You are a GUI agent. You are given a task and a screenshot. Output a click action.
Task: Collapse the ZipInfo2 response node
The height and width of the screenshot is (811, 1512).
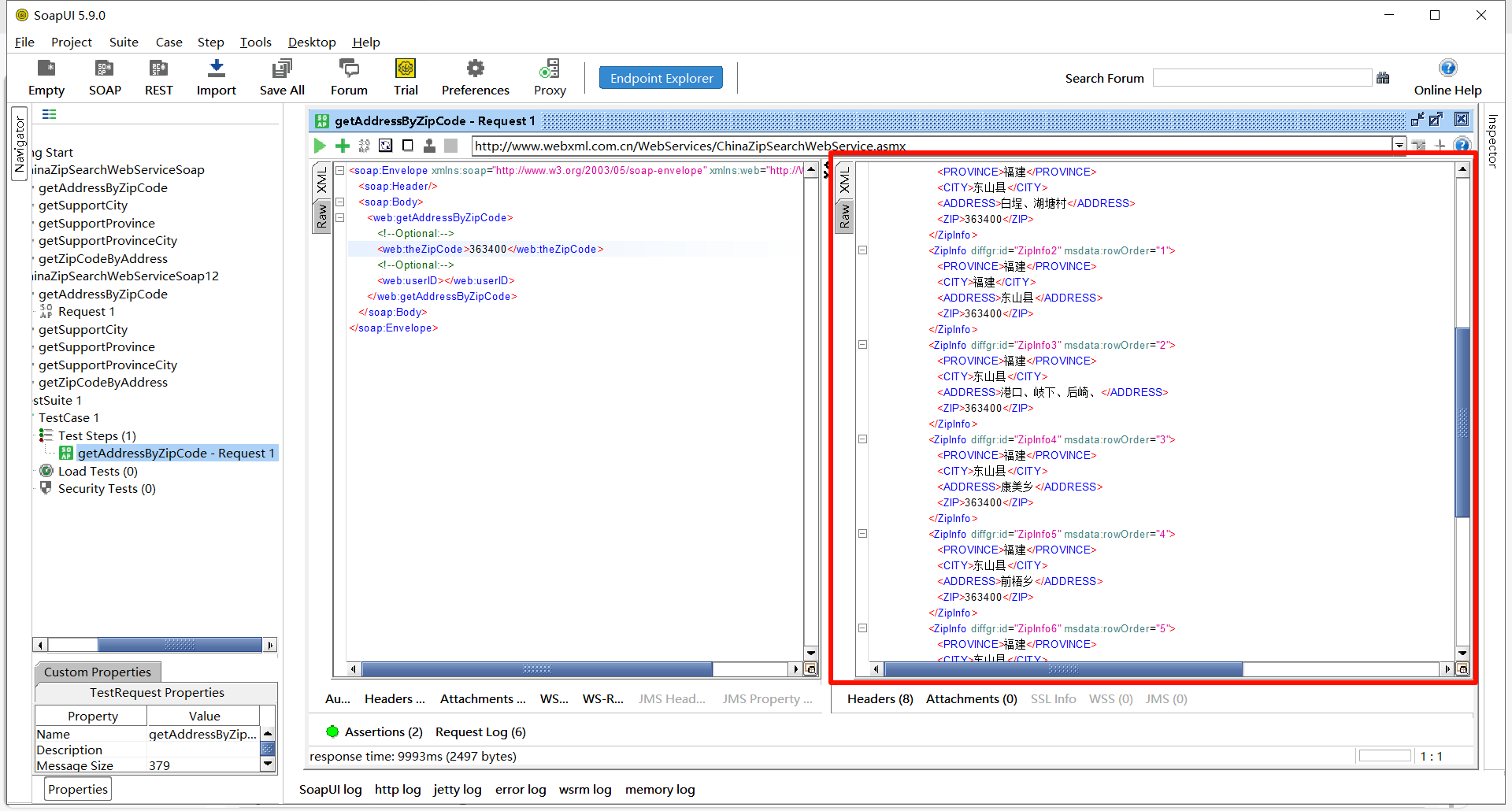862,250
